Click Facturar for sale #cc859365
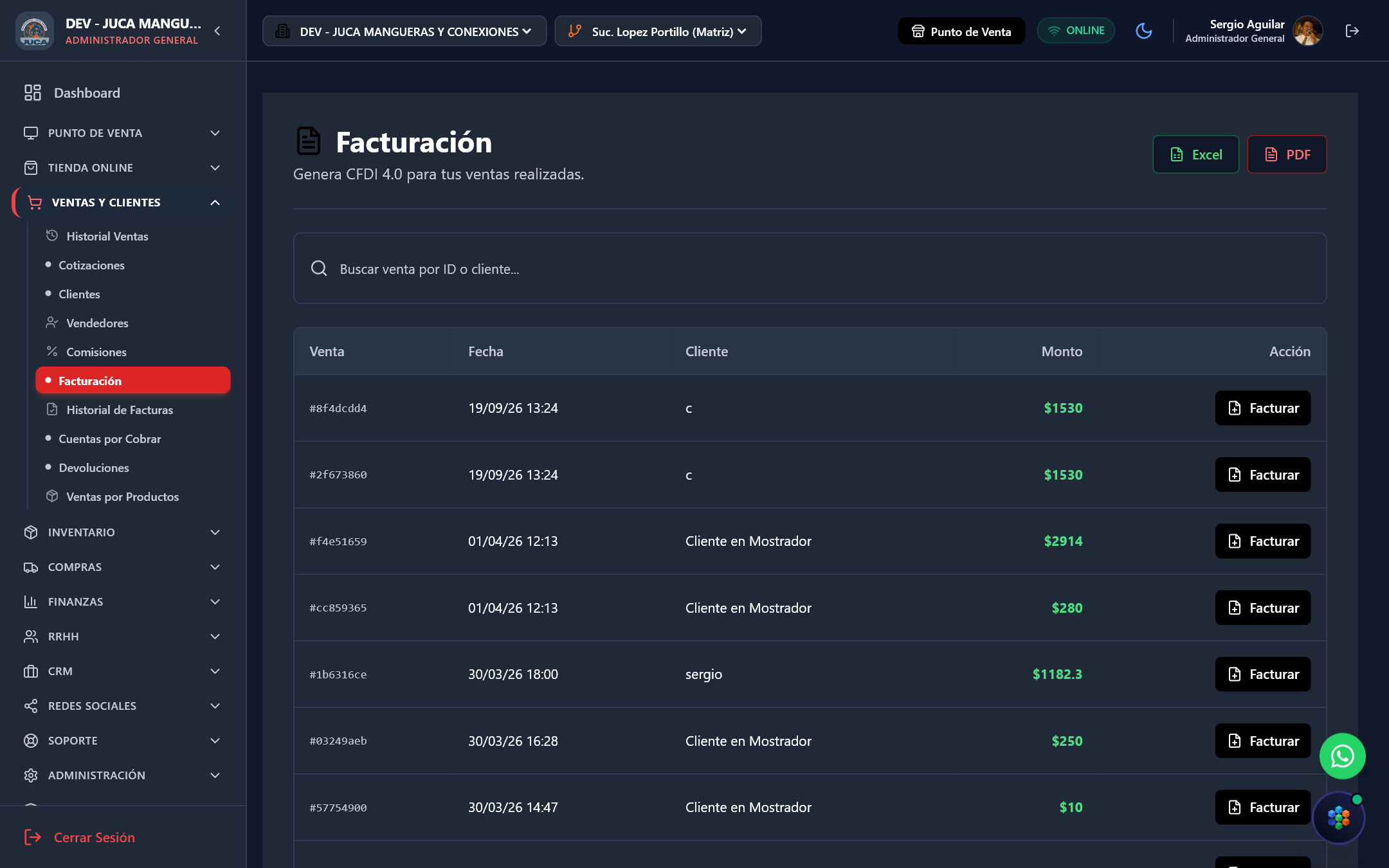Viewport: 1389px width, 868px height. [x=1262, y=608]
